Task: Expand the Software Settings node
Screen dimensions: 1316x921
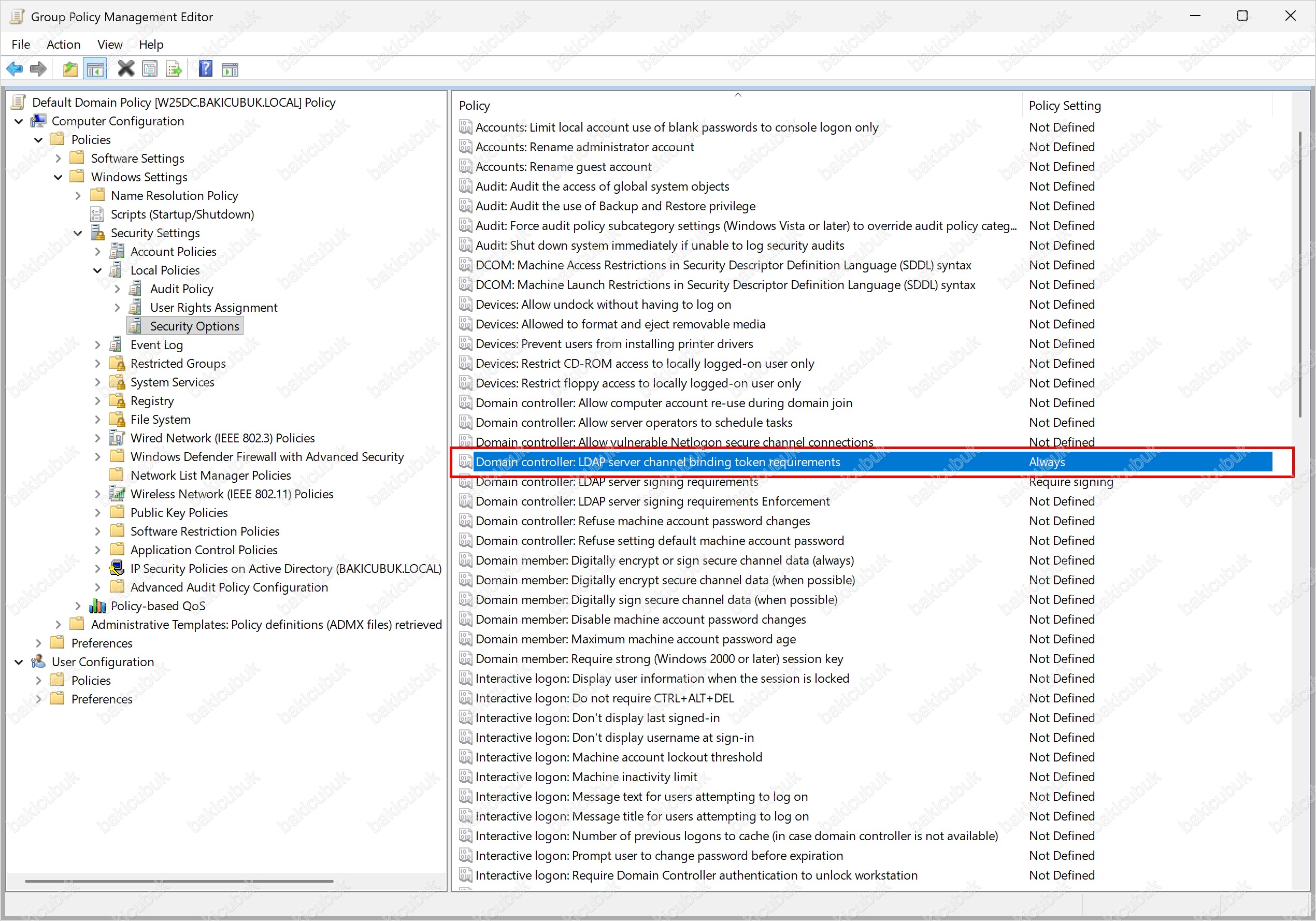Action: point(58,158)
